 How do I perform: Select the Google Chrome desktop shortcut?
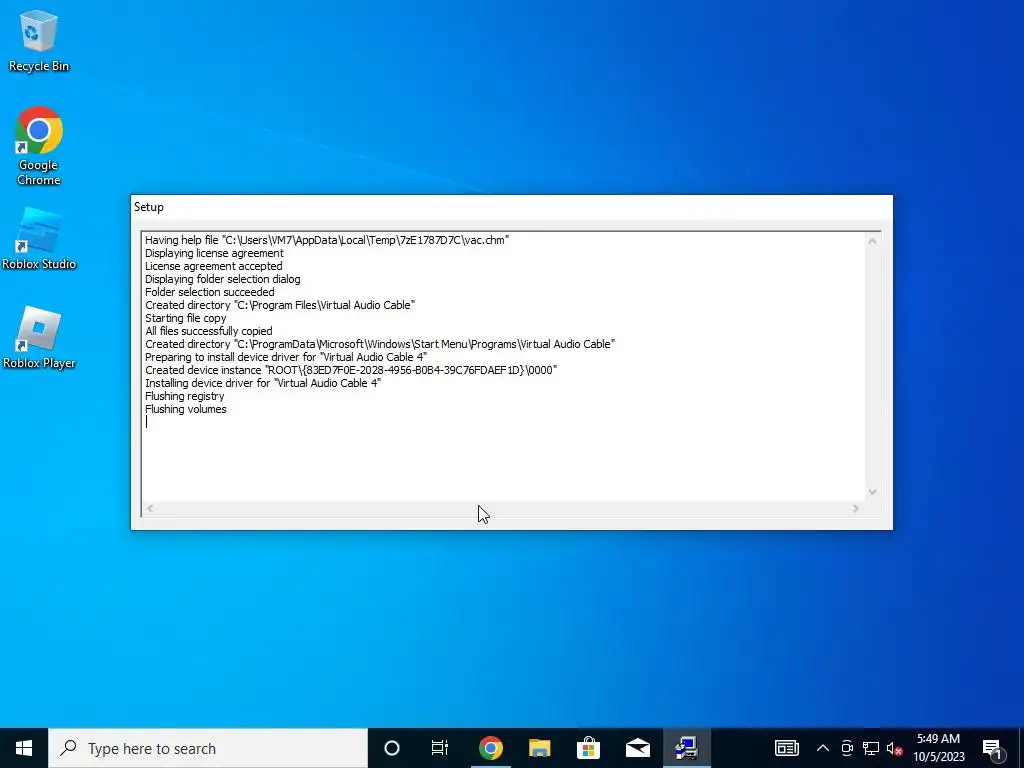point(39,146)
